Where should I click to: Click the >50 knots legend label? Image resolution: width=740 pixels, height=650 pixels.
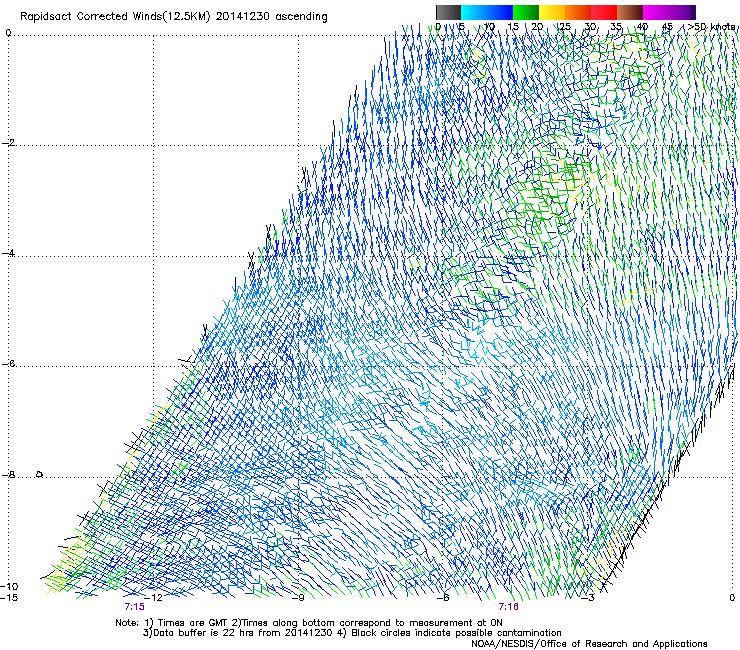(x=711, y=27)
